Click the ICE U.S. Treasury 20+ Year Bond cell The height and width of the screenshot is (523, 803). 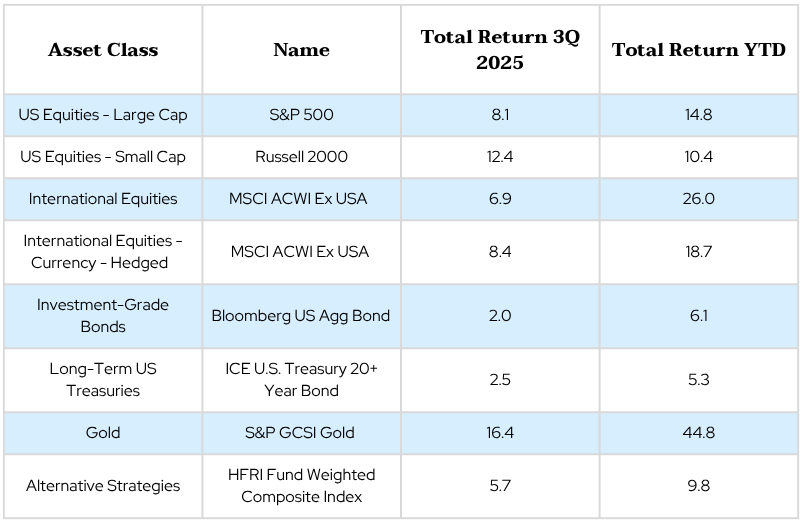(x=301, y=379)
